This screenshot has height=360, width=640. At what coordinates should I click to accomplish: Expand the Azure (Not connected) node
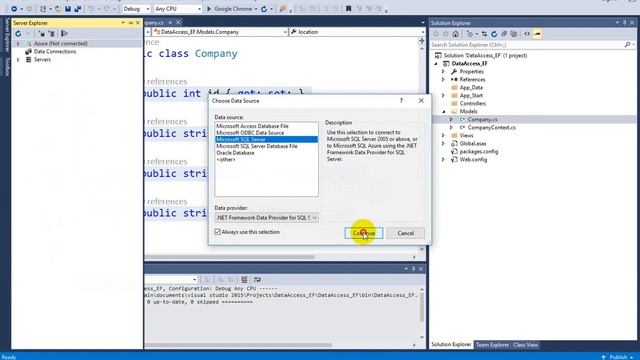(18, 43)
